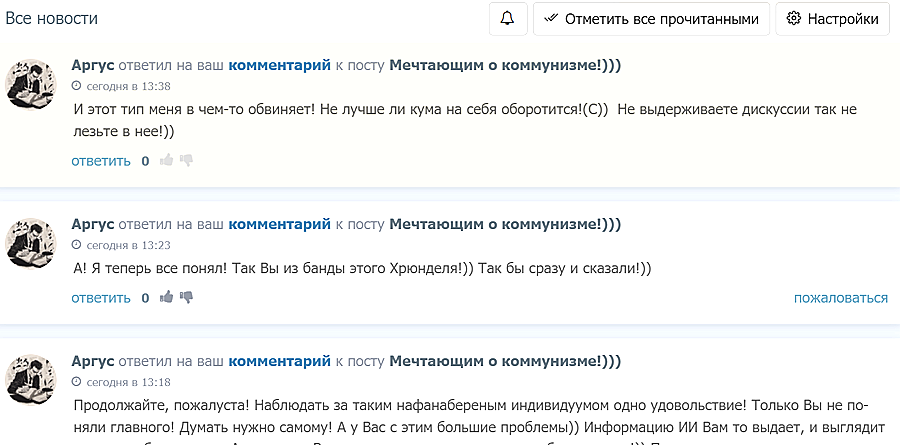This screenshot has height=445, width=900.
Task: Open the комментарий link in first notification
Action: tap(279, 65)
